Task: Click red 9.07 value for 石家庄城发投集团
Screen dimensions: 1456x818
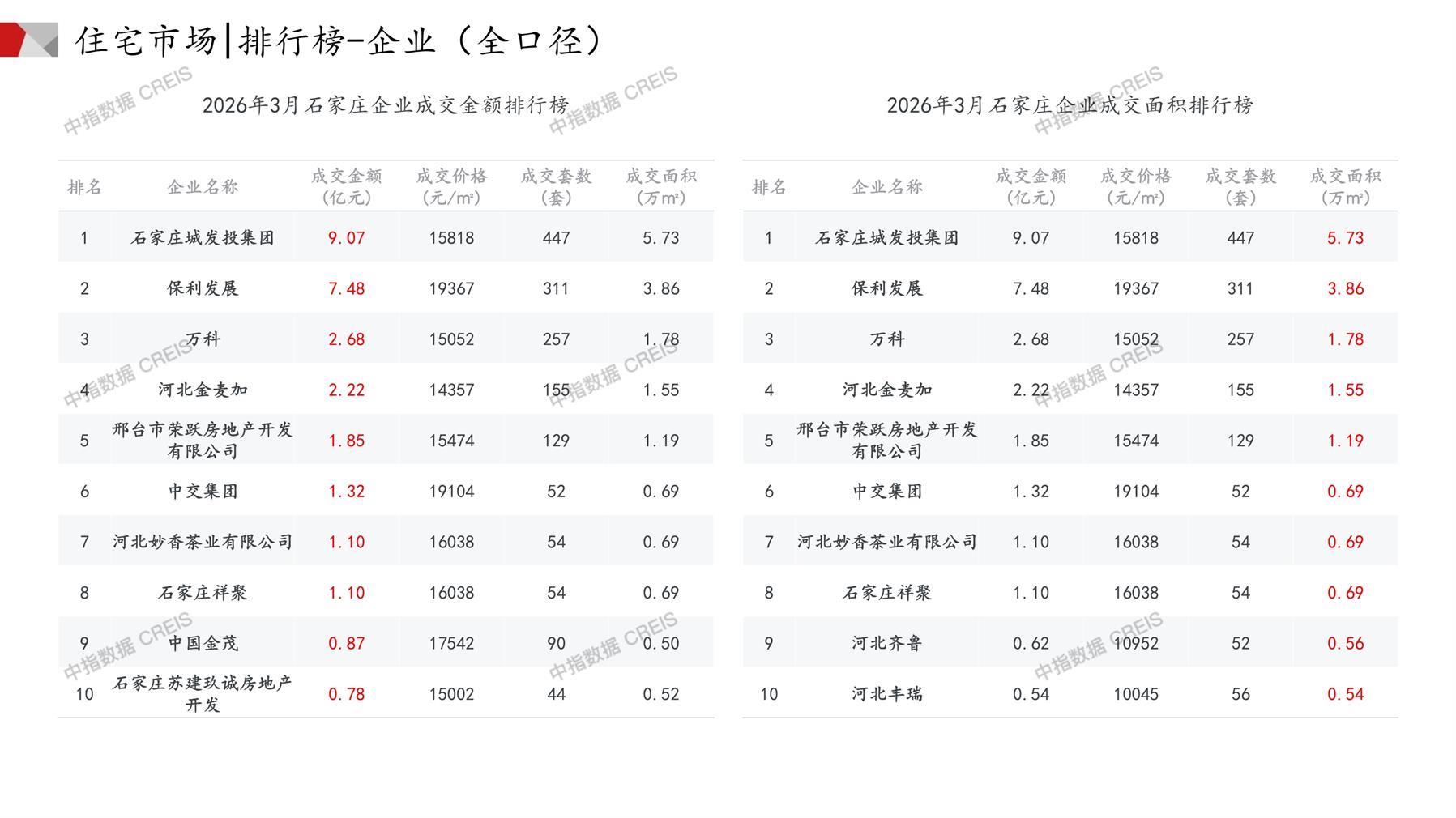Action: (x=346, y=238)
